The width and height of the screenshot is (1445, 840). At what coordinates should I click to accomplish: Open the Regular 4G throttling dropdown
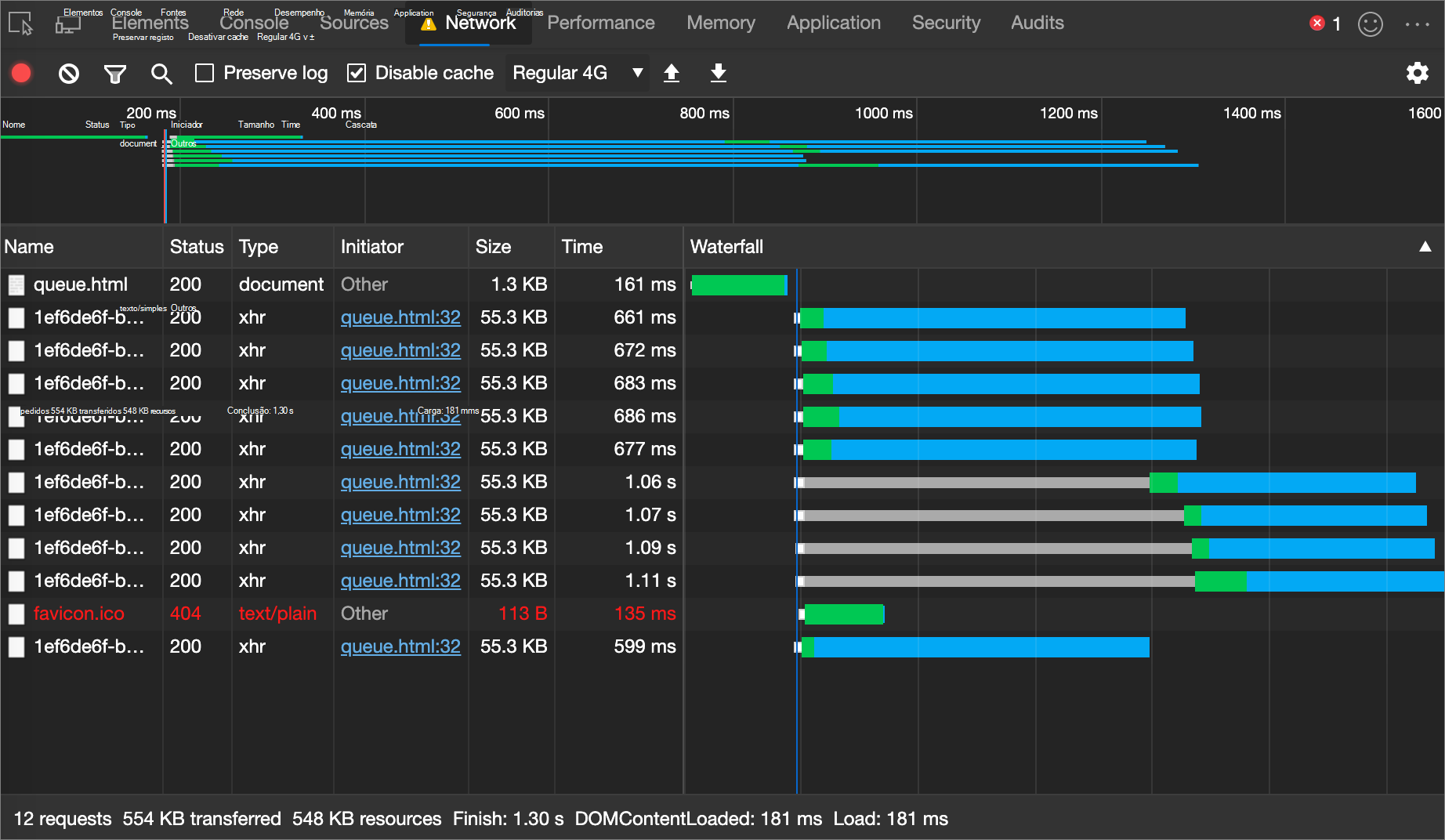click(577, 73)
